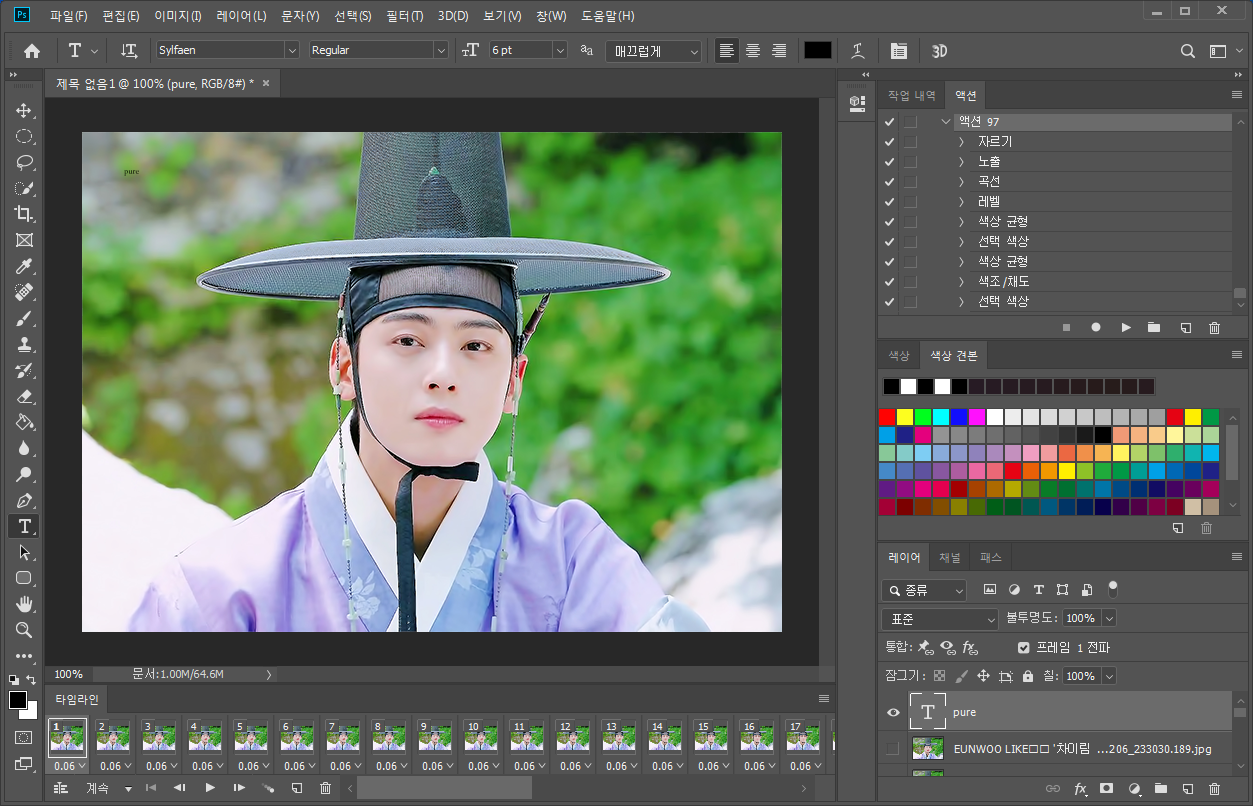
Task: Click the Create warped text icon
Action: coord(858,50)
